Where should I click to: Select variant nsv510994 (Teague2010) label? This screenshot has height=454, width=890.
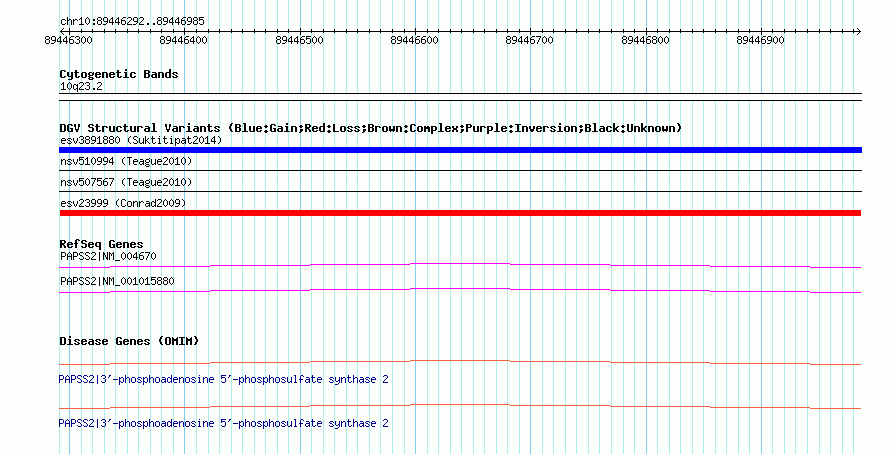tap(126, 161)
